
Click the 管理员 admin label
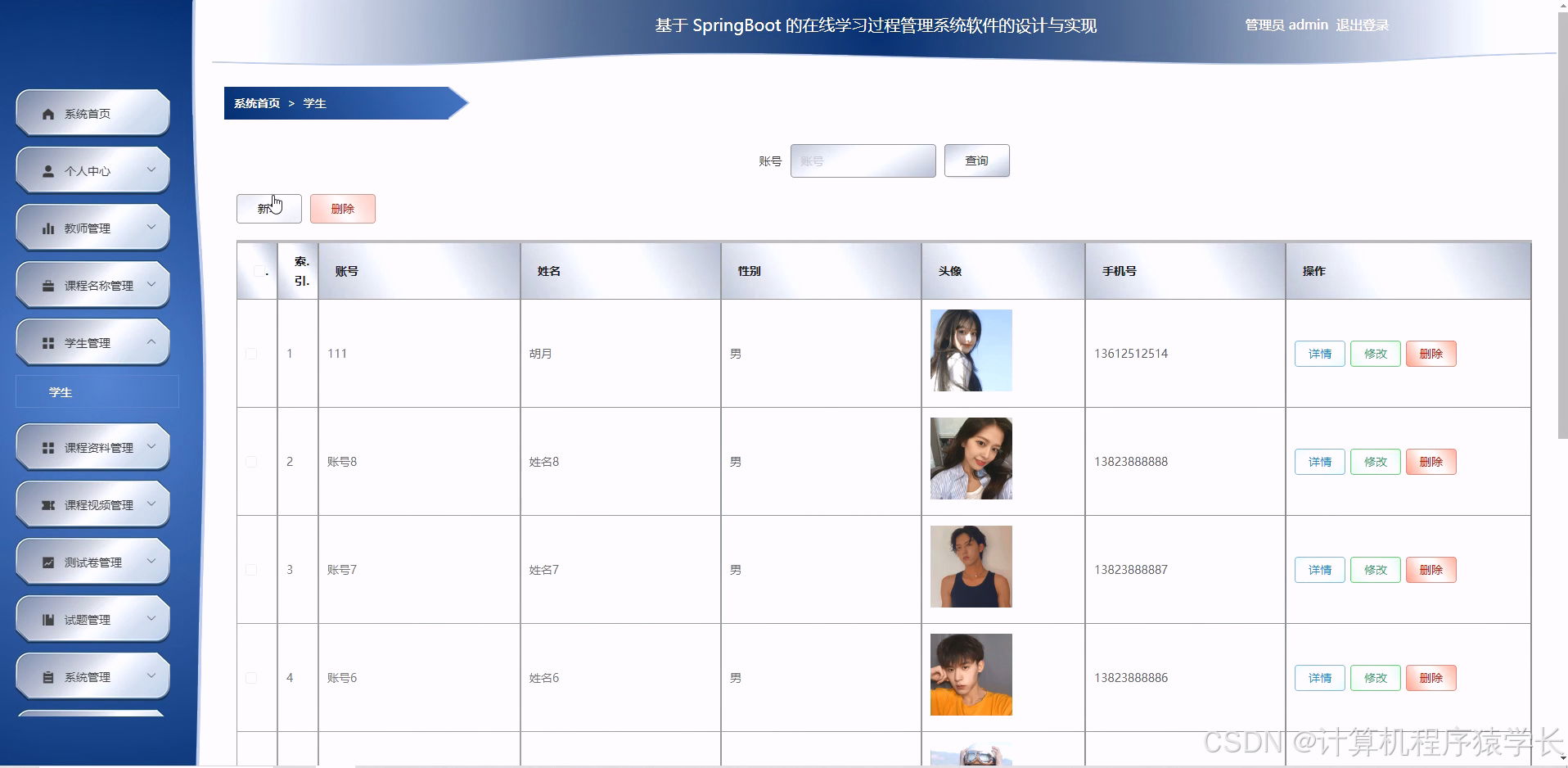pos(1286,25)
